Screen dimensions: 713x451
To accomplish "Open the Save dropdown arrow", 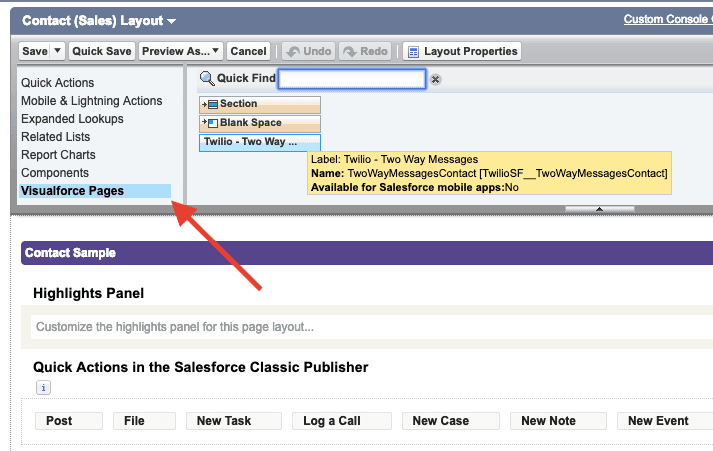I will pos(57,51).
